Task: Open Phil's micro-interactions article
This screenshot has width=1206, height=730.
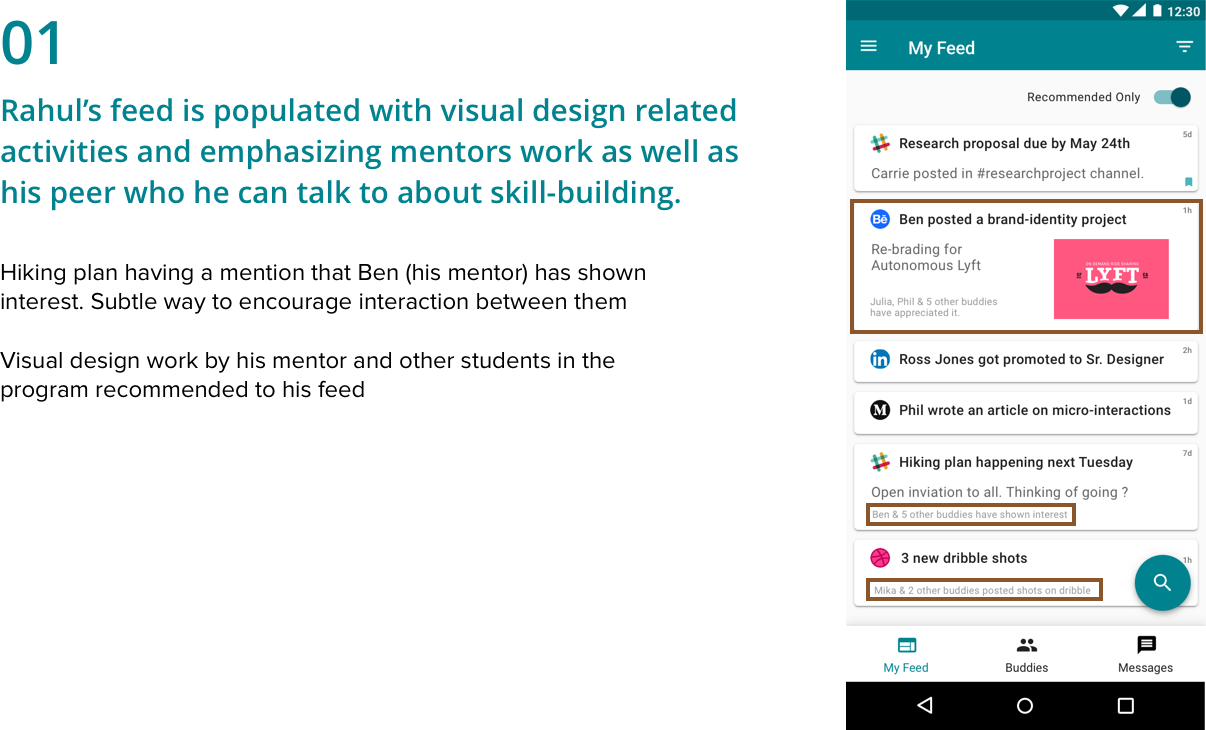Action: point(1026,411)
